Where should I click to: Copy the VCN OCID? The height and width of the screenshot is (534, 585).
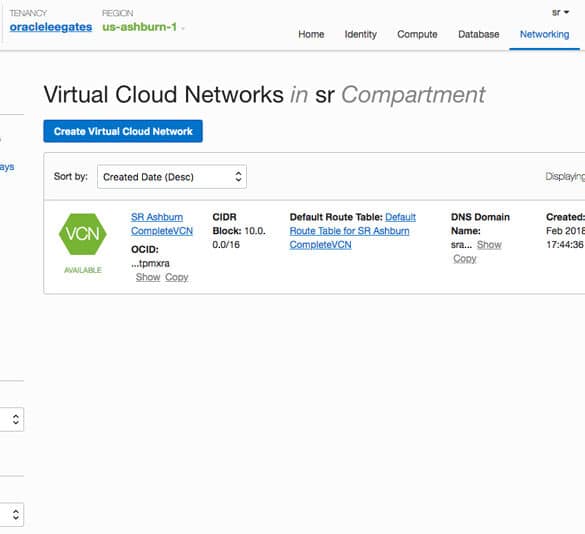(x=176, y=277)
